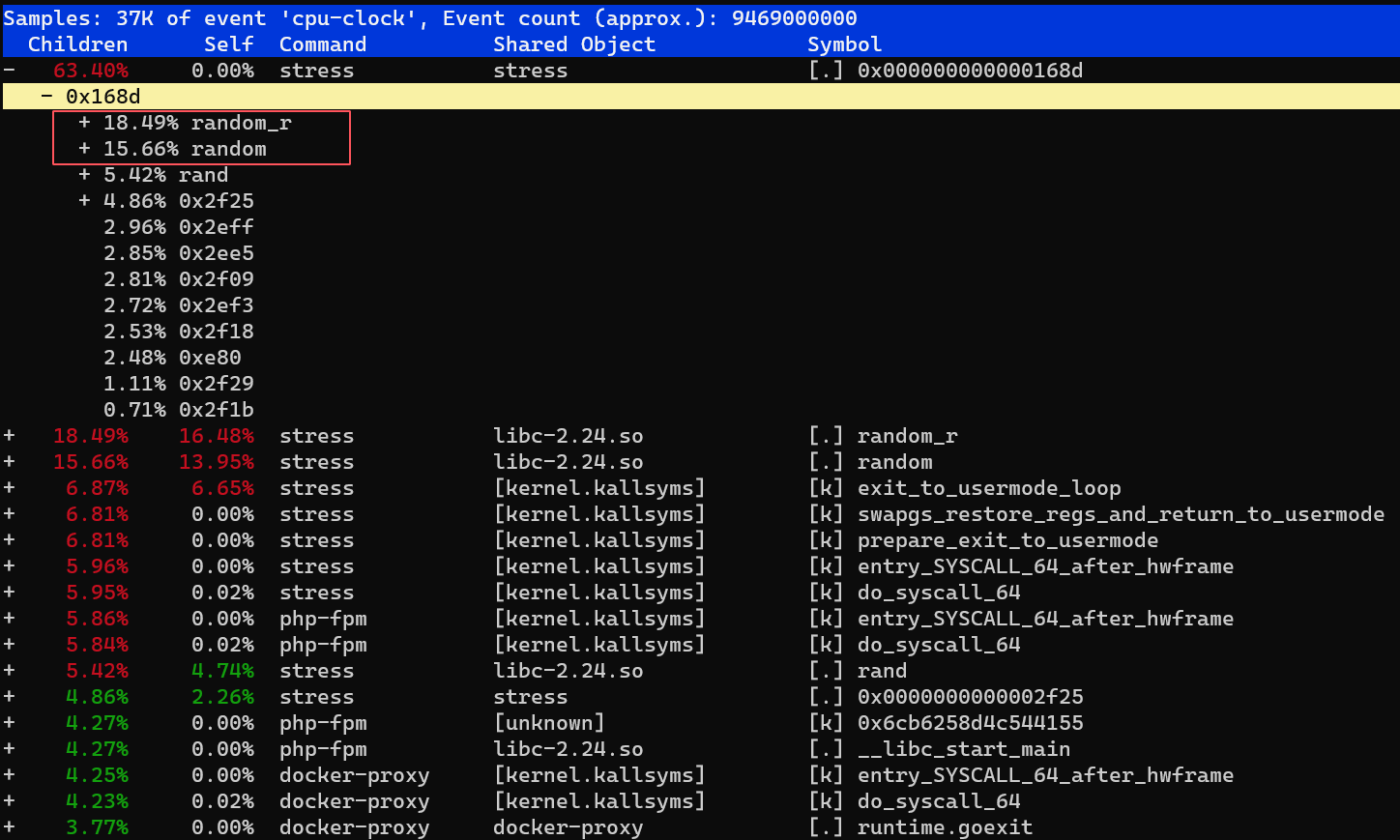This screenshot has width=1400, height=840.
Task: Select the 2.72% 0x2ef3 callchain line
Action: point(179,305)
